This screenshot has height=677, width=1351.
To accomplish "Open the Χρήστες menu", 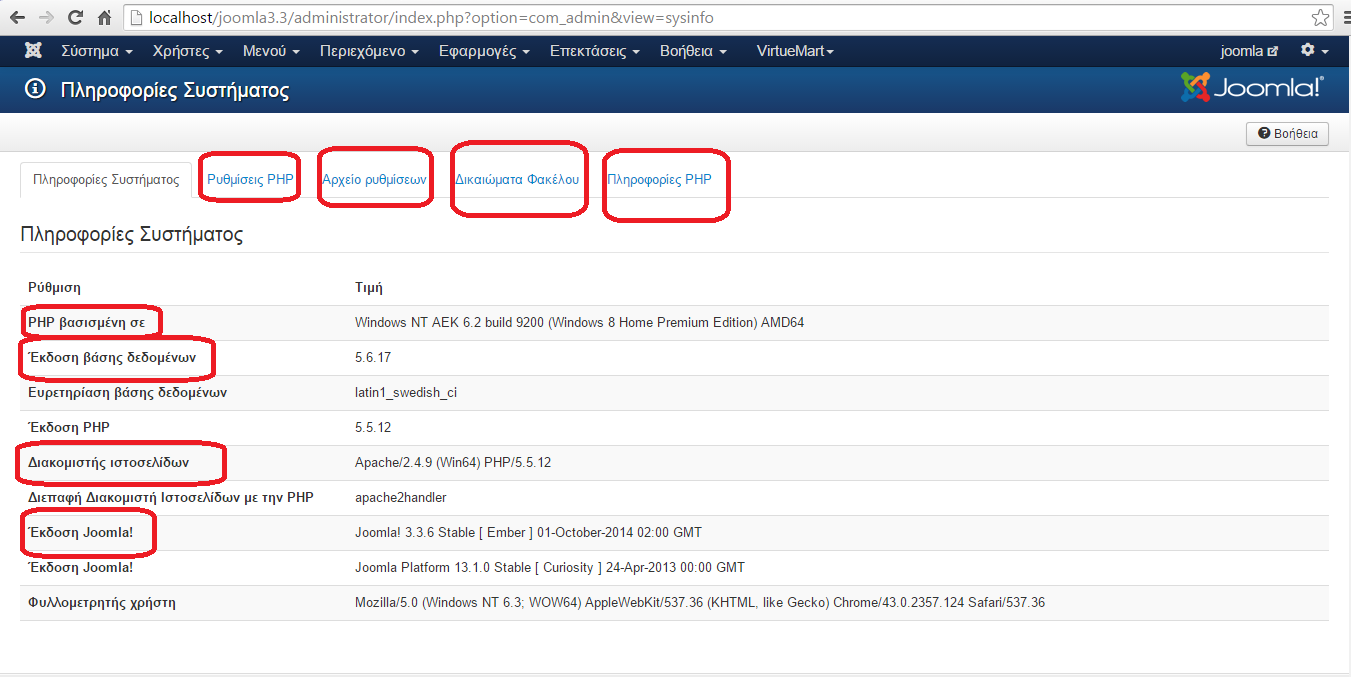I will 187,51.
